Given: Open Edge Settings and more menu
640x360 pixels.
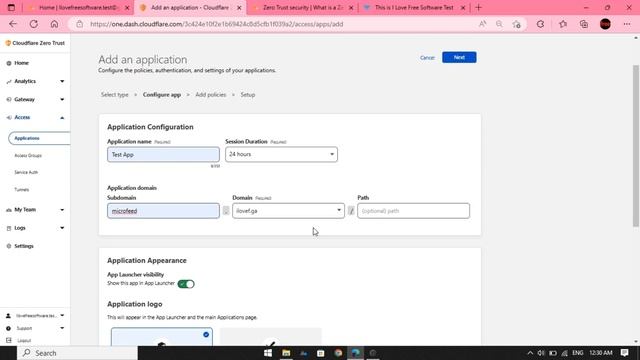Looking at the screenshot, I should [x=627, y=24].
